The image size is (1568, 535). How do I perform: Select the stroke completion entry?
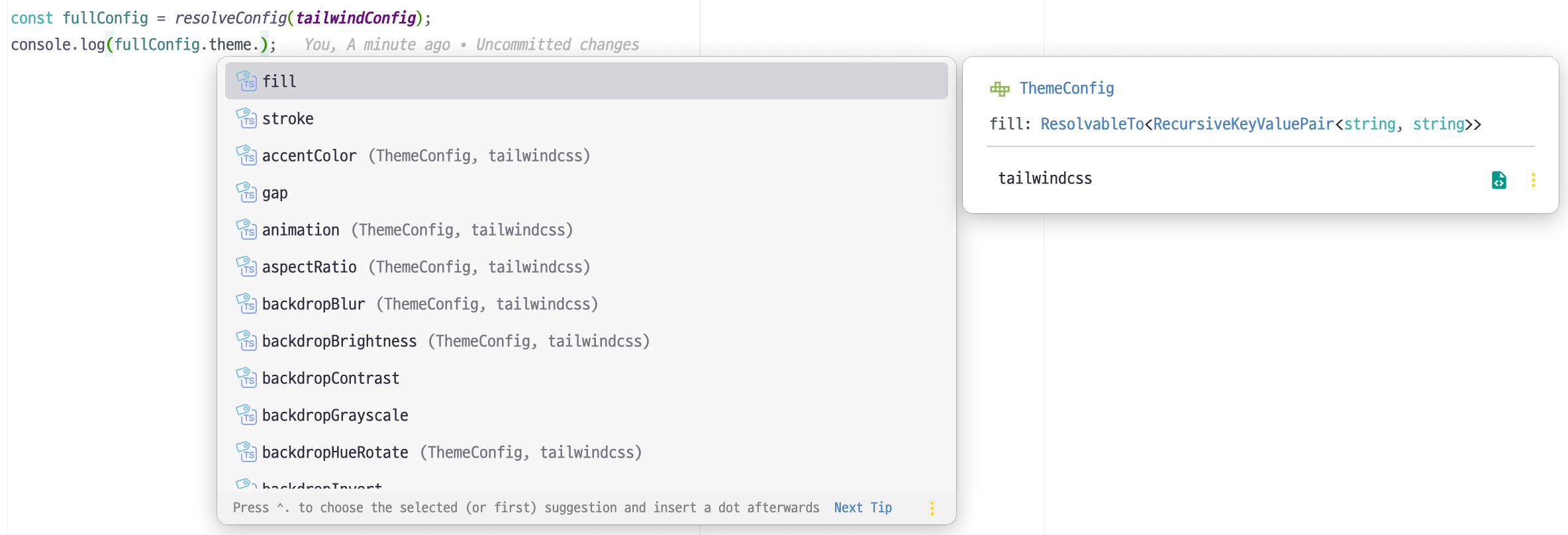point(289,118)
